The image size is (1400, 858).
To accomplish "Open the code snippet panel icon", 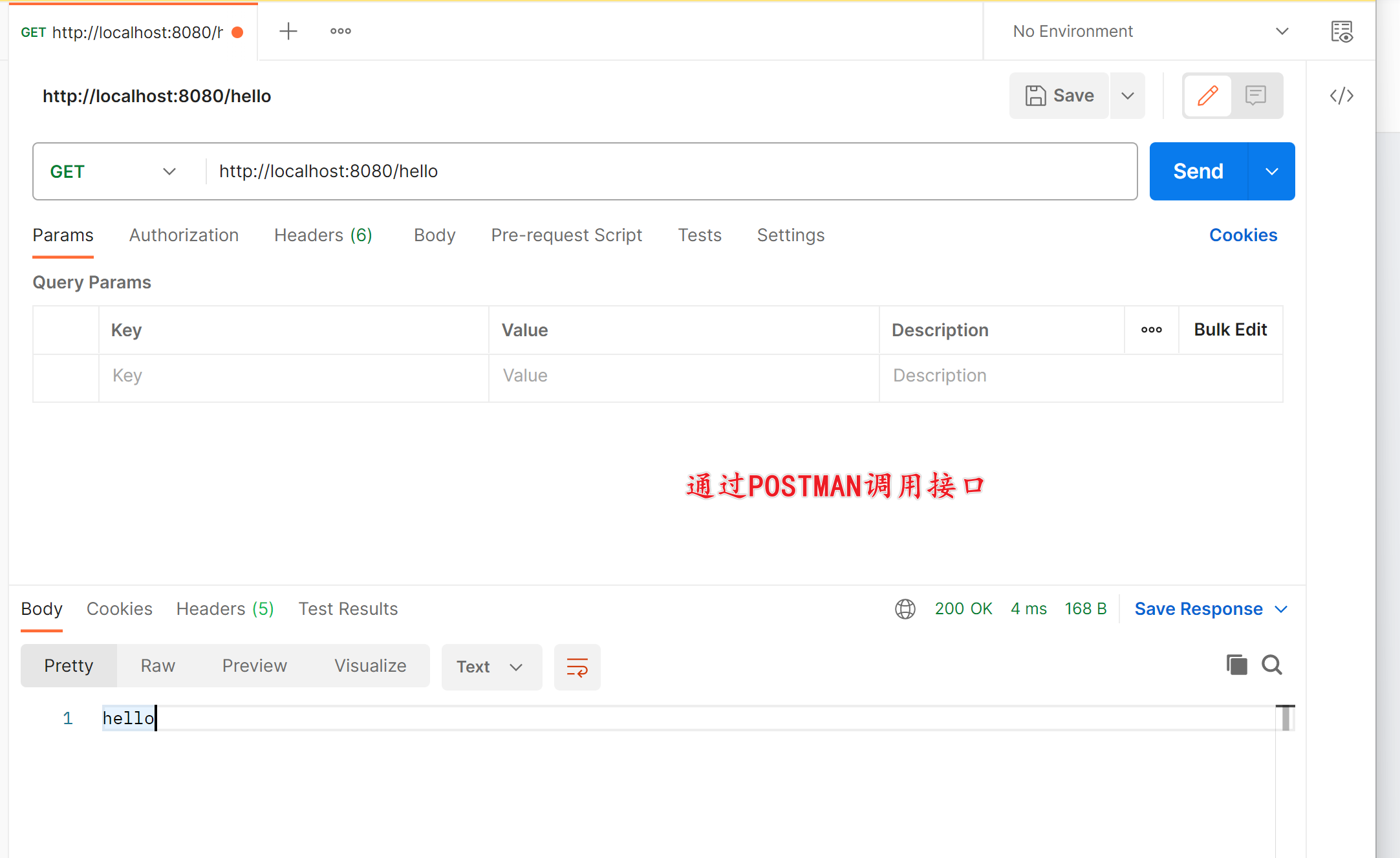I will (x=1342, y=96).
